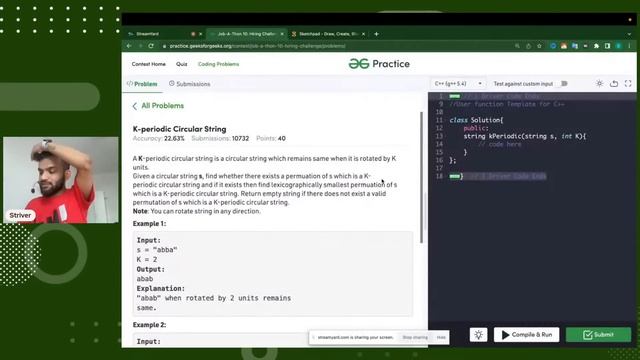Image resolution: width=640 pixels, height=360 pixels.
Task: Click the address bar URL
Action: point(258,46)
